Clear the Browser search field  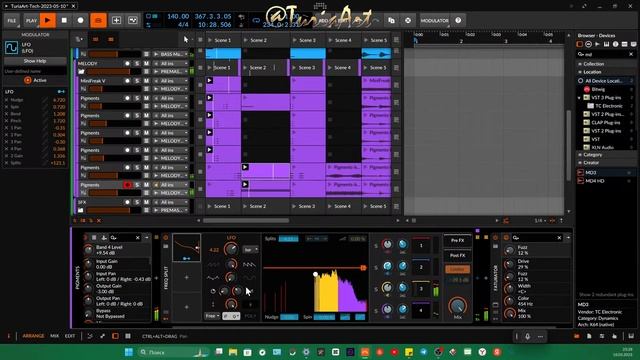631,54
